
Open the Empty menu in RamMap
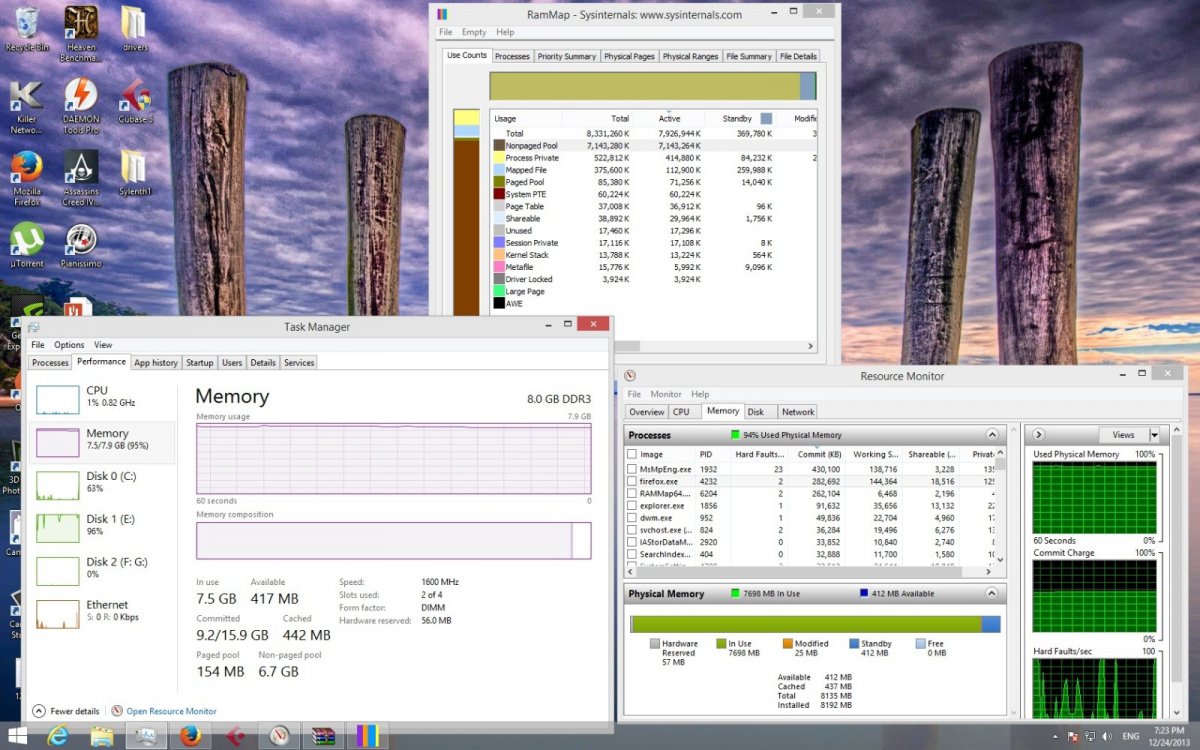pos(474,33)
